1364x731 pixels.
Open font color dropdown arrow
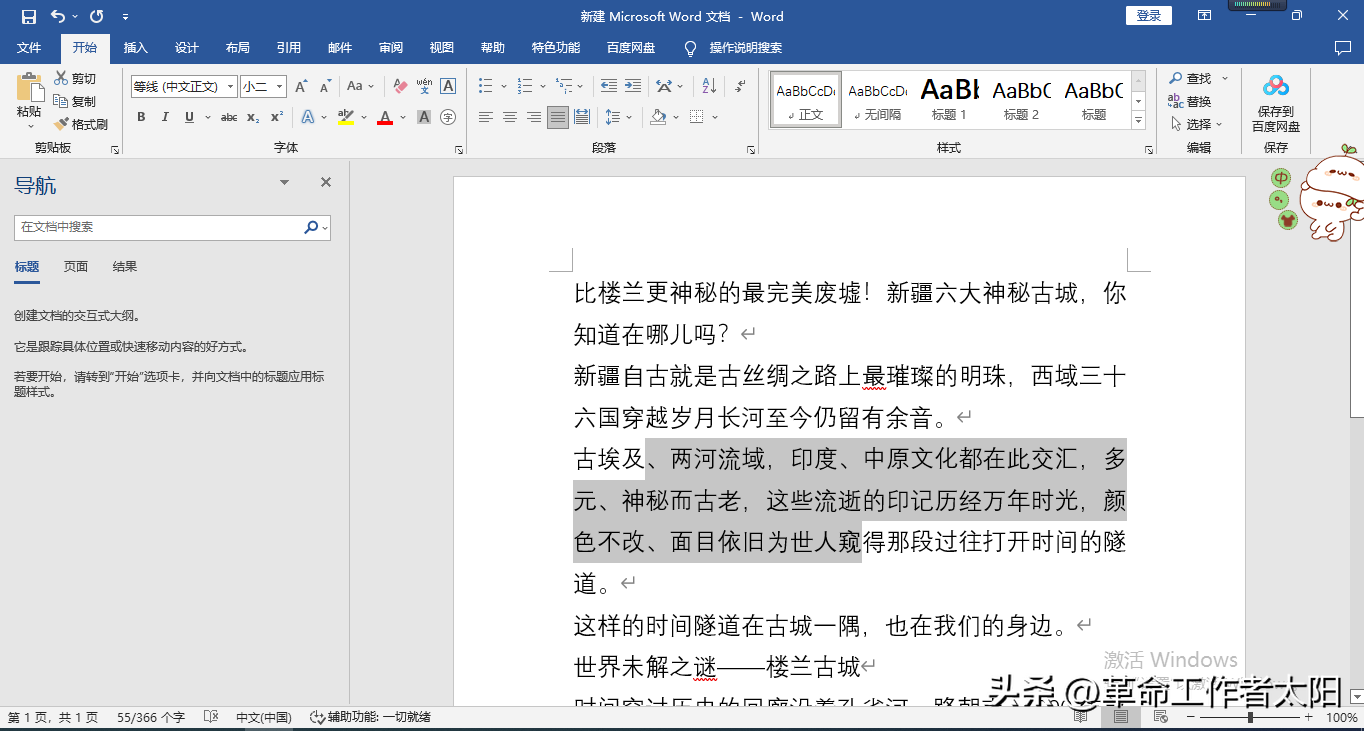click(403, 117)
